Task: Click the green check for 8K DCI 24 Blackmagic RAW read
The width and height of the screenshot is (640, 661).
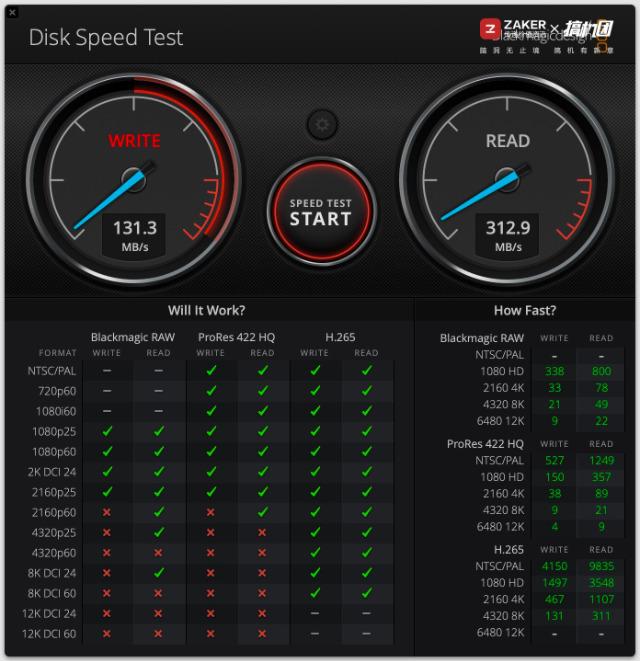Action: pyautogui.click(x=159, y=572)
